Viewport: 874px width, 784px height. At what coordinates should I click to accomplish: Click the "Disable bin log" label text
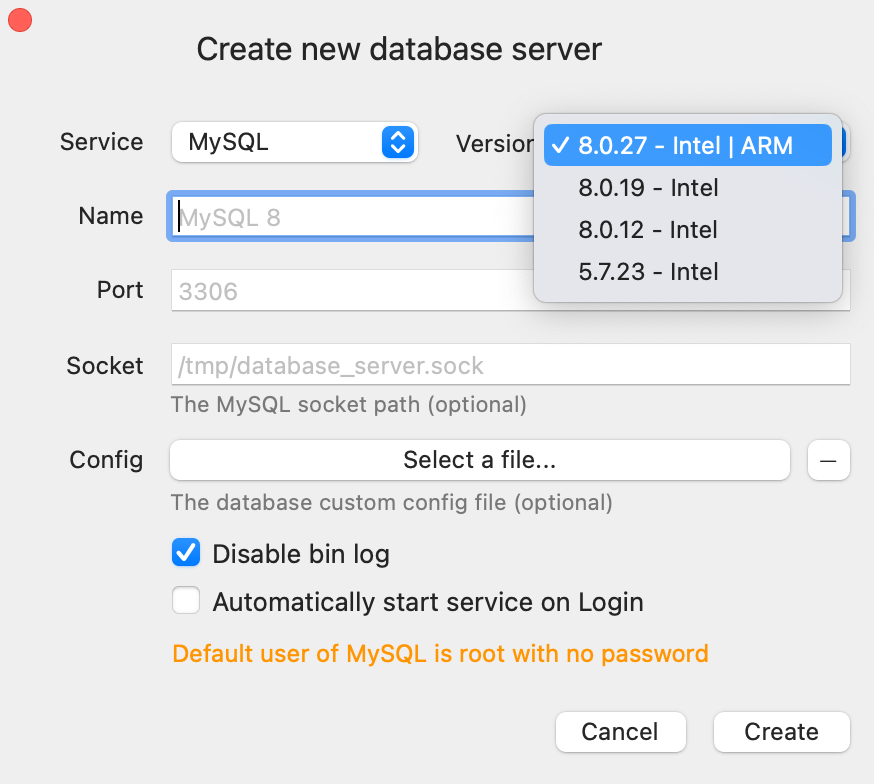(301, 553)
